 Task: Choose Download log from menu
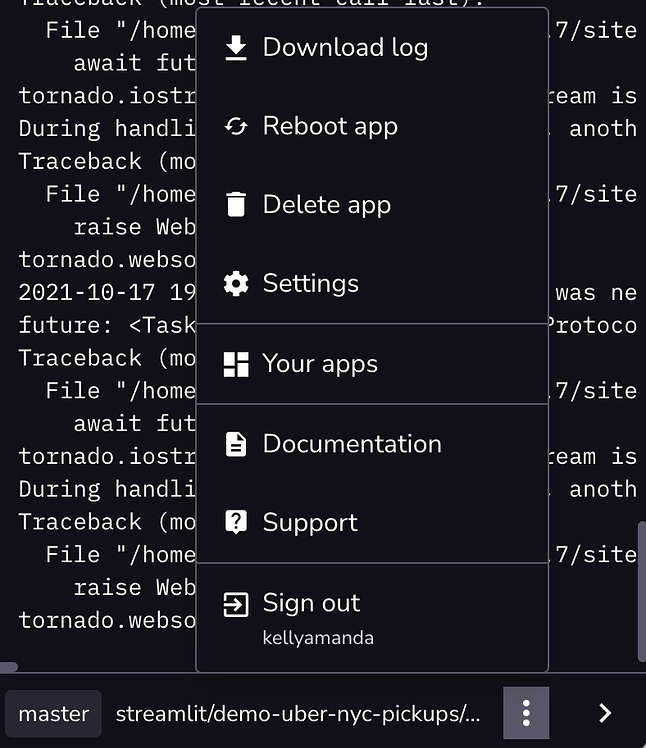coord(345,47)
